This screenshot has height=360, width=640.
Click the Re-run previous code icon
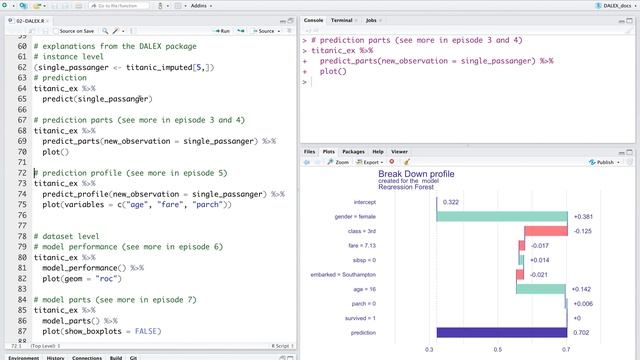point(241,31)
